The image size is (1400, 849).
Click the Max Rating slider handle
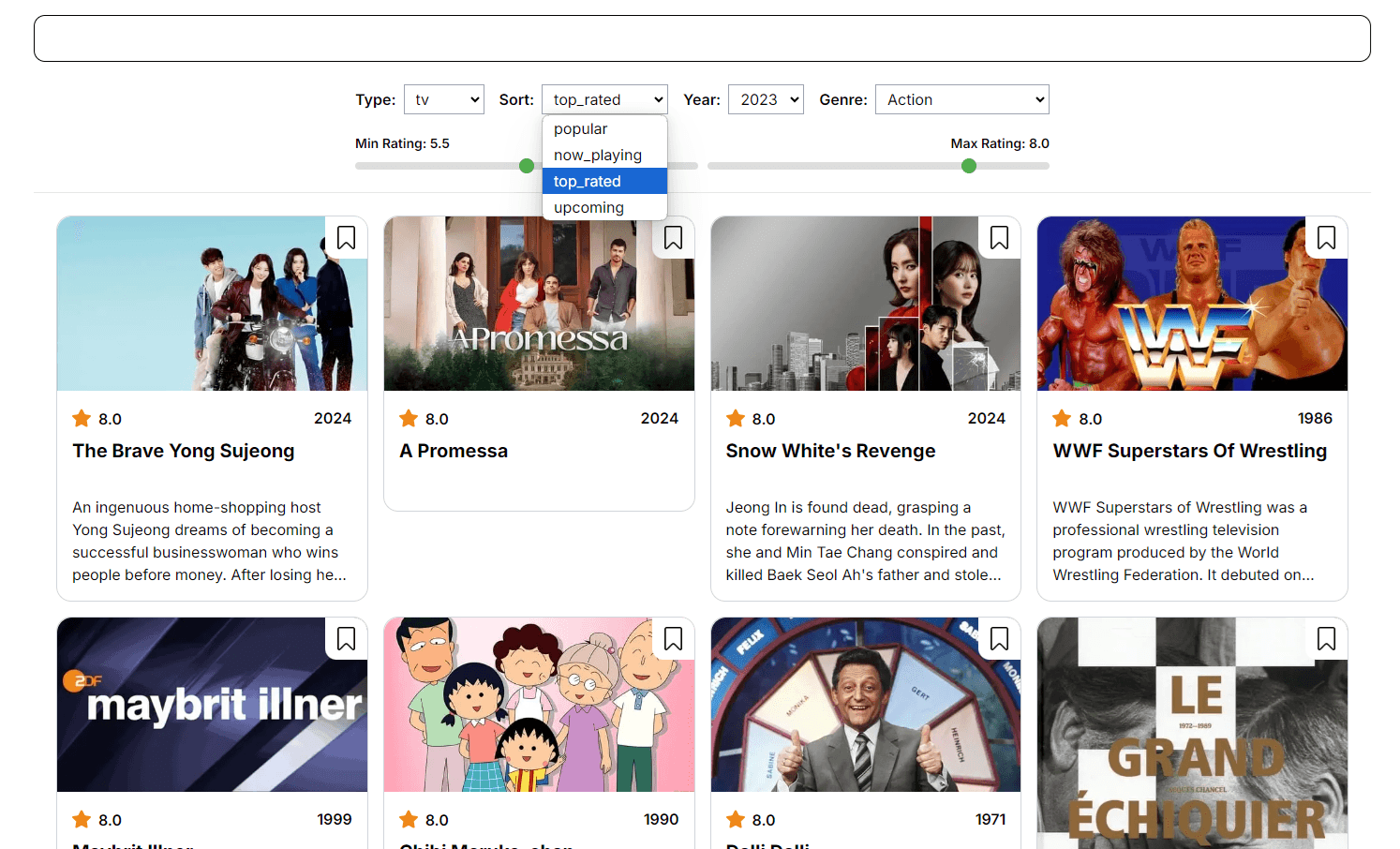pyautogui.click(x=969, y=166)
